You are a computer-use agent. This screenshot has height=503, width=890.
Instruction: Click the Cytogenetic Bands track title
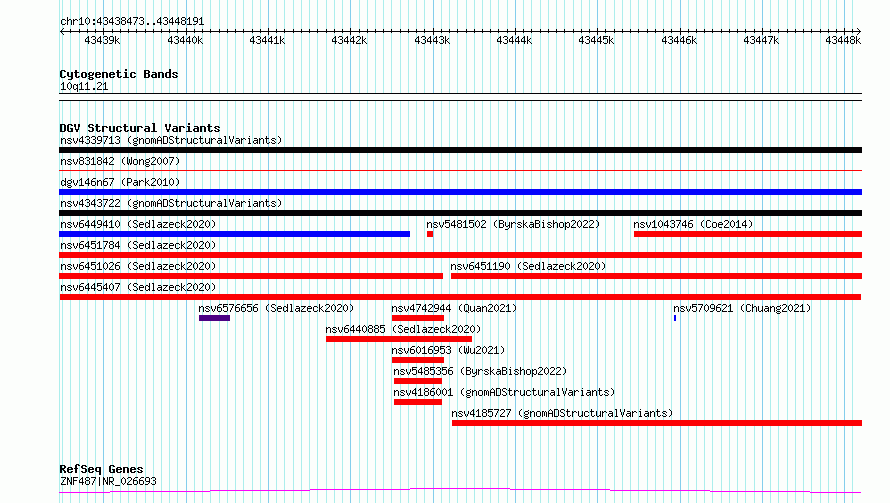[119, 74]
